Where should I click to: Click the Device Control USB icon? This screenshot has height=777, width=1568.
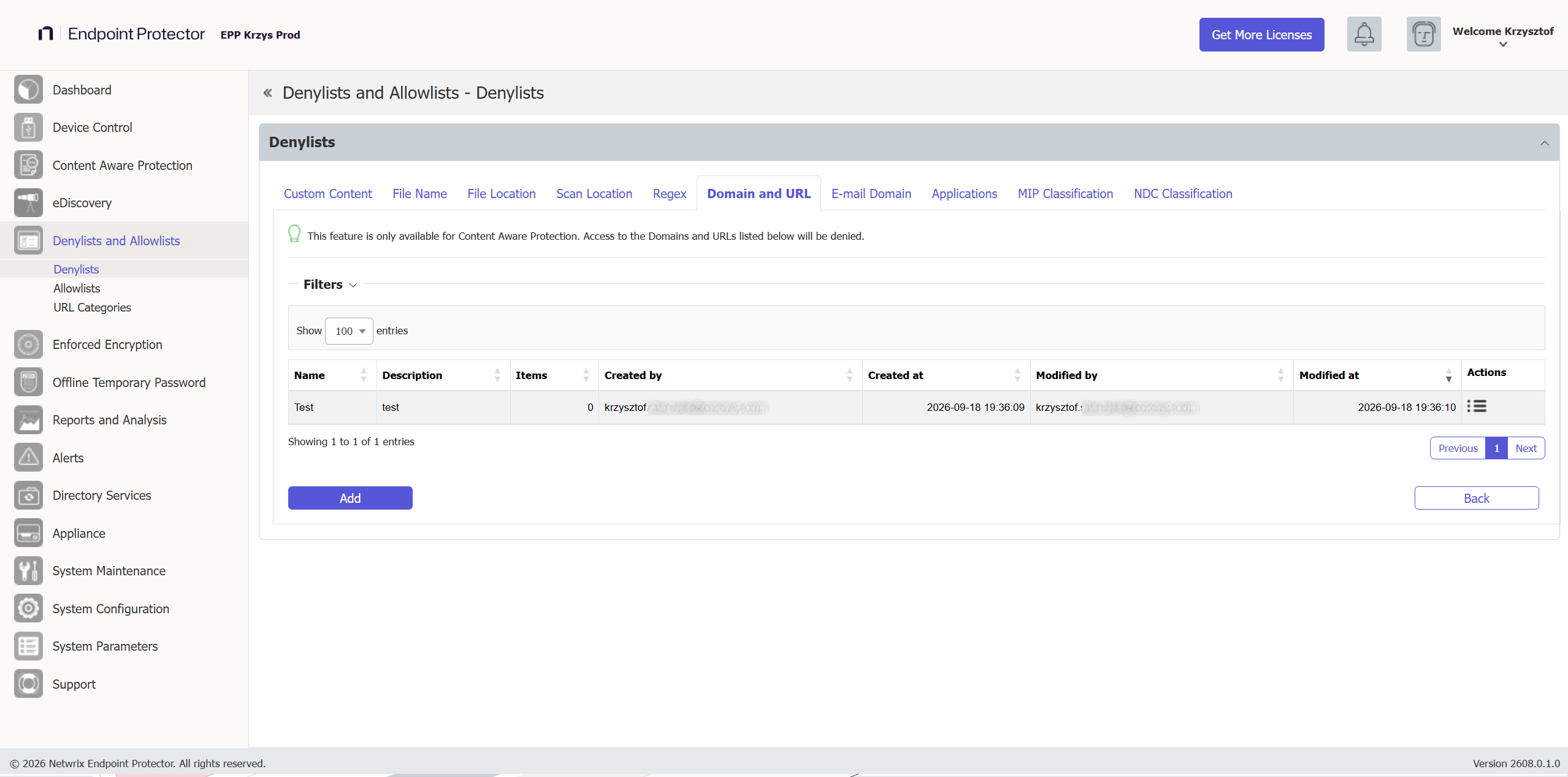[28, 128]
